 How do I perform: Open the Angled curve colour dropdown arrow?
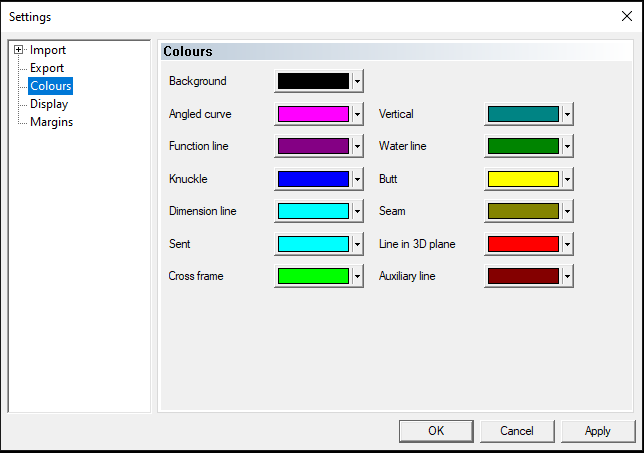[357, 114]
